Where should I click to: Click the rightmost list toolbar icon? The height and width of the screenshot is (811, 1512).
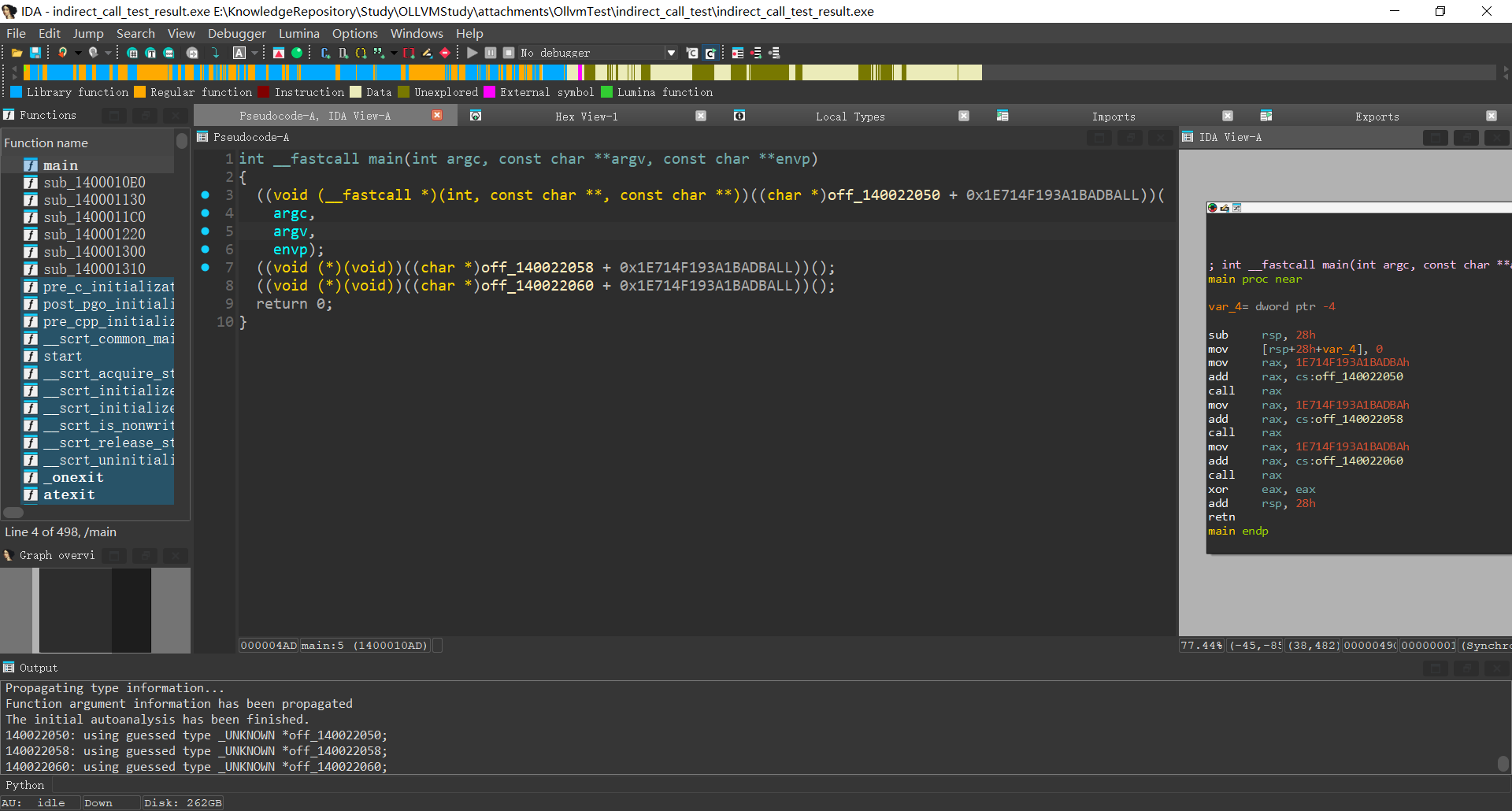[774, 53]
